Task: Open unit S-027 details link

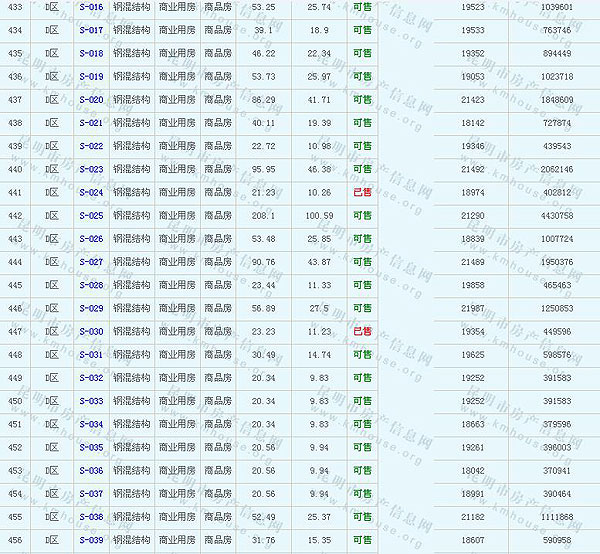Action: (90, 262)
